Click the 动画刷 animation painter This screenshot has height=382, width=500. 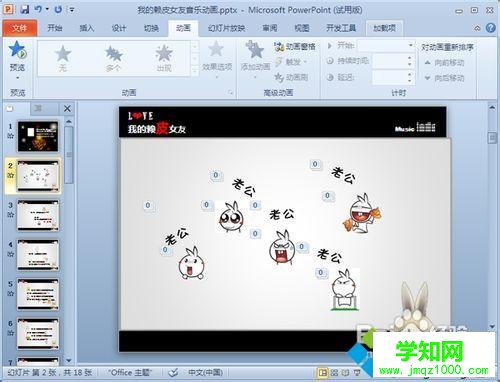pos(291,77)
